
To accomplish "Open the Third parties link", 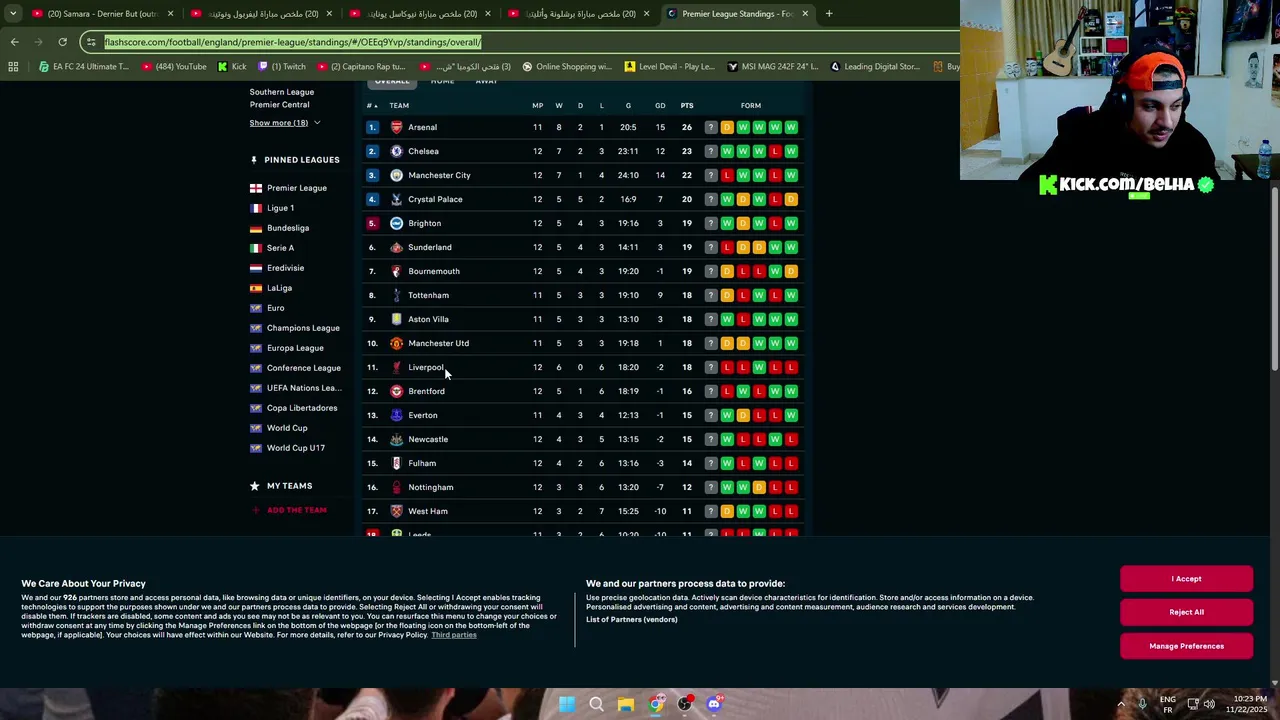I will pos(454,635).
